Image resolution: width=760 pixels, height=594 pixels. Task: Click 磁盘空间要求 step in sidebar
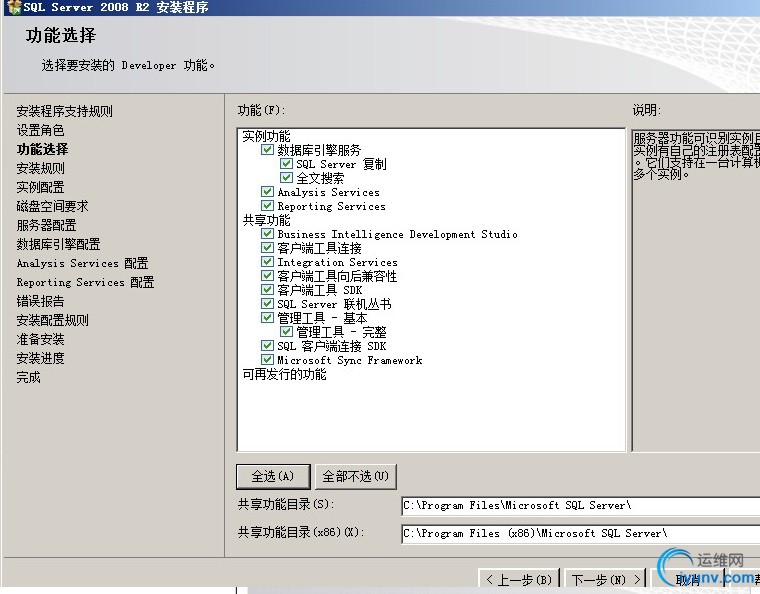coord(52,206)
